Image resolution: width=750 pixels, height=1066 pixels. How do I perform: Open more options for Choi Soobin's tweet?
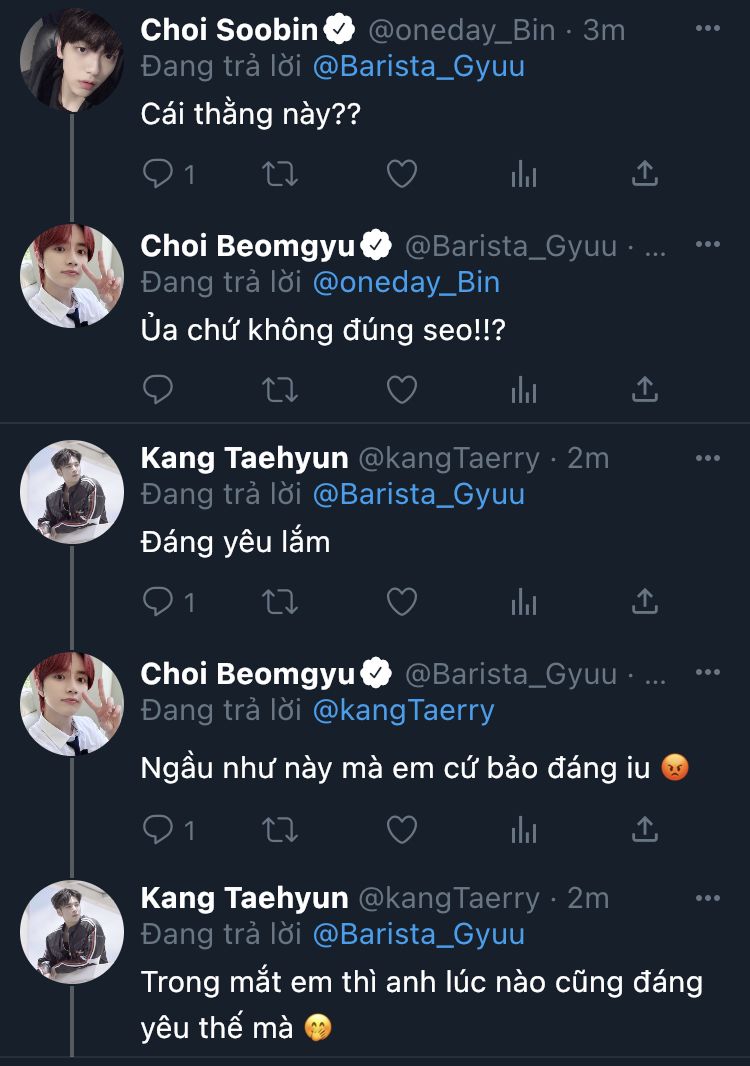707,29
